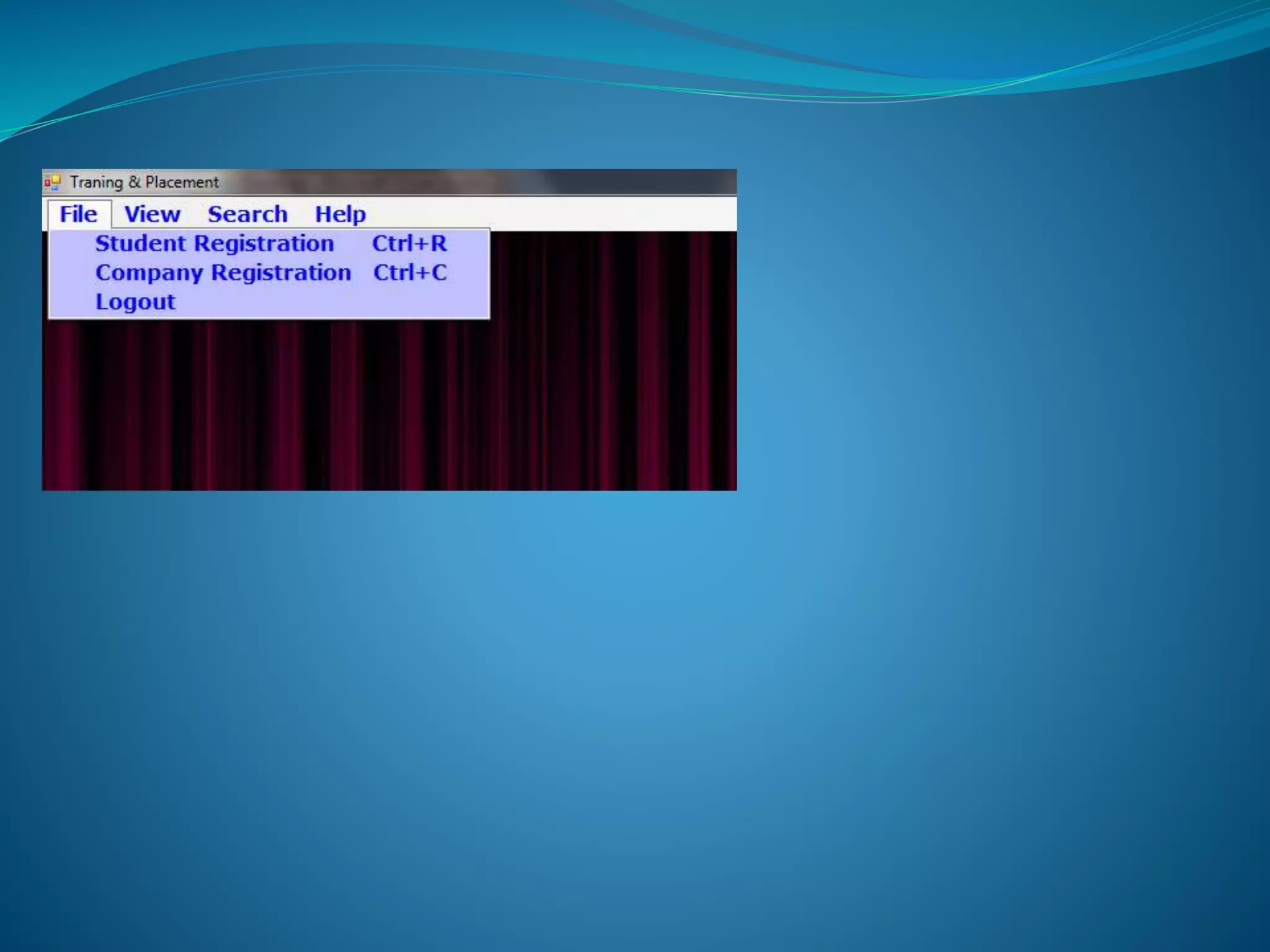Open the Help menu
Image resolution: width=1270 pixels, height=952 pixels.
pyautogui.click(x=340, y=214)
